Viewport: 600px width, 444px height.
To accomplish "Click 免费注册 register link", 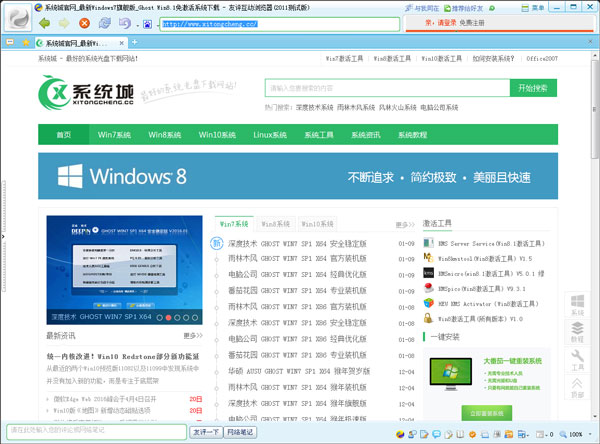I will pos(472,23).
